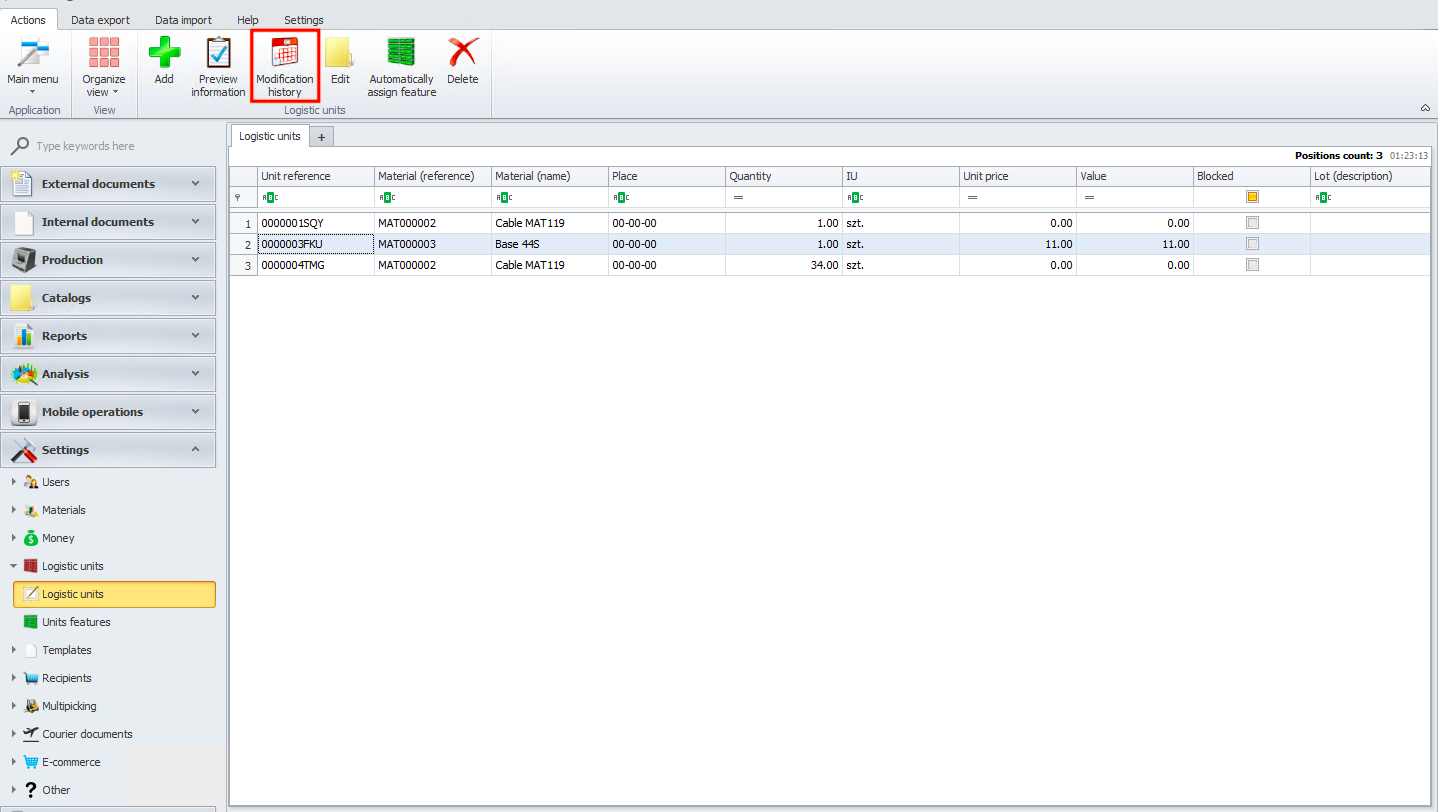Click the Catalogs section icon
The width and height of the screenshot is (1438, 812).
tap(23, 298)
